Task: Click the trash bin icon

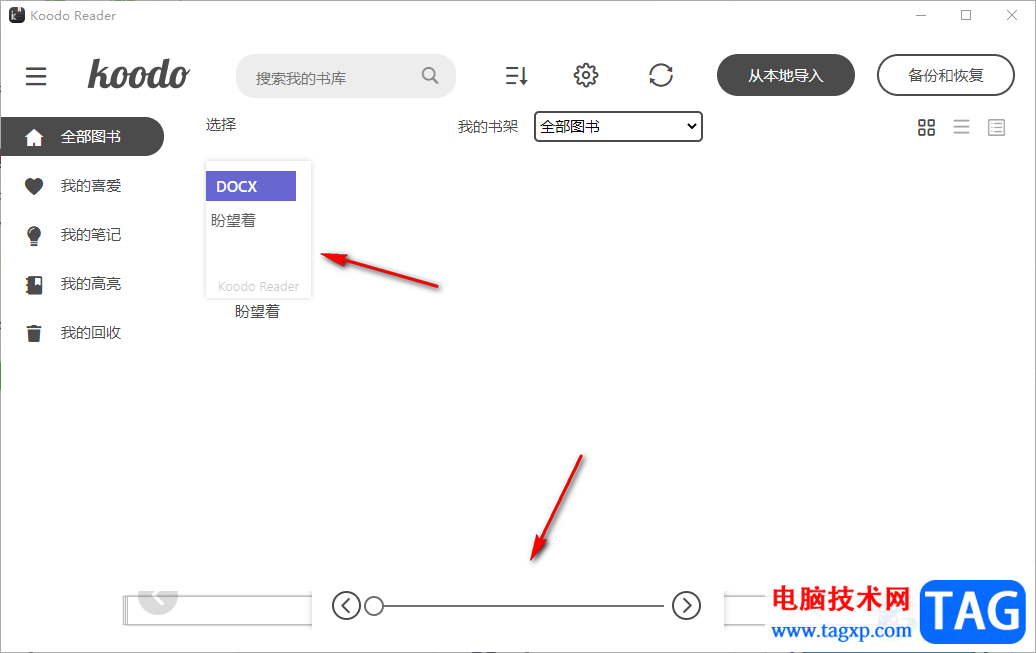Action: 34,334
